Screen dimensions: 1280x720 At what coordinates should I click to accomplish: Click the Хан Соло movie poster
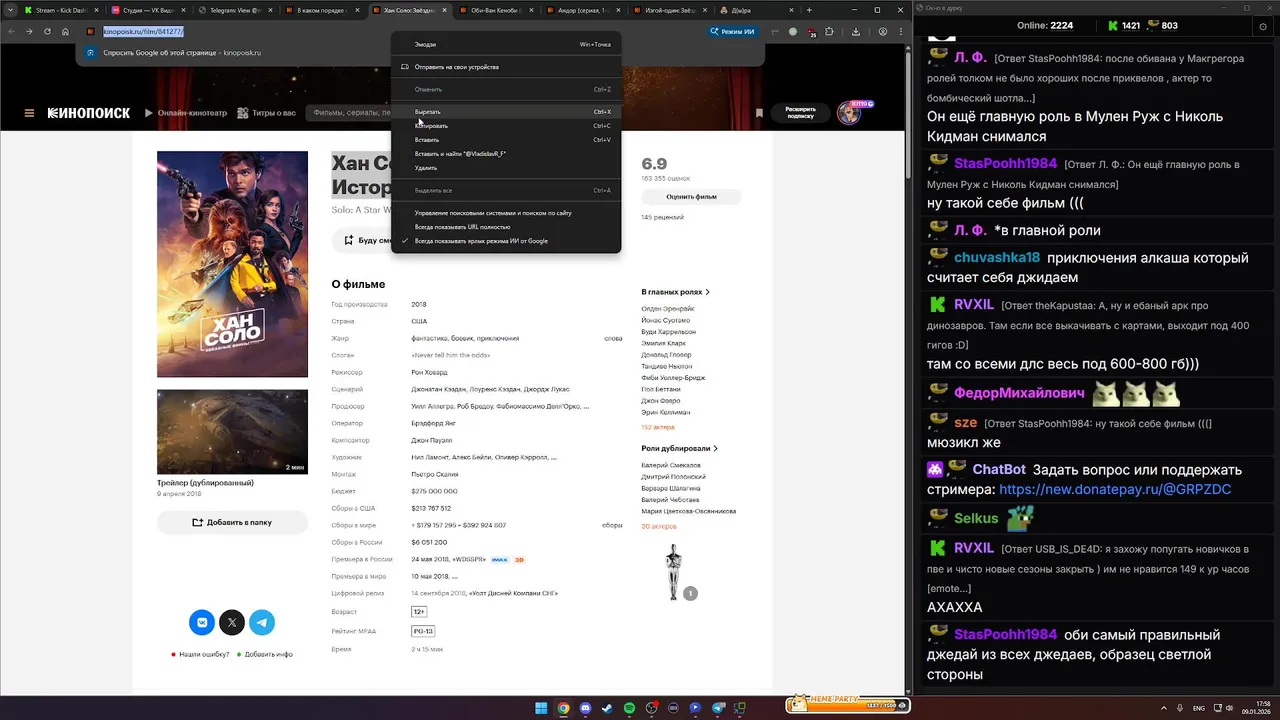(x=232, y=264)
